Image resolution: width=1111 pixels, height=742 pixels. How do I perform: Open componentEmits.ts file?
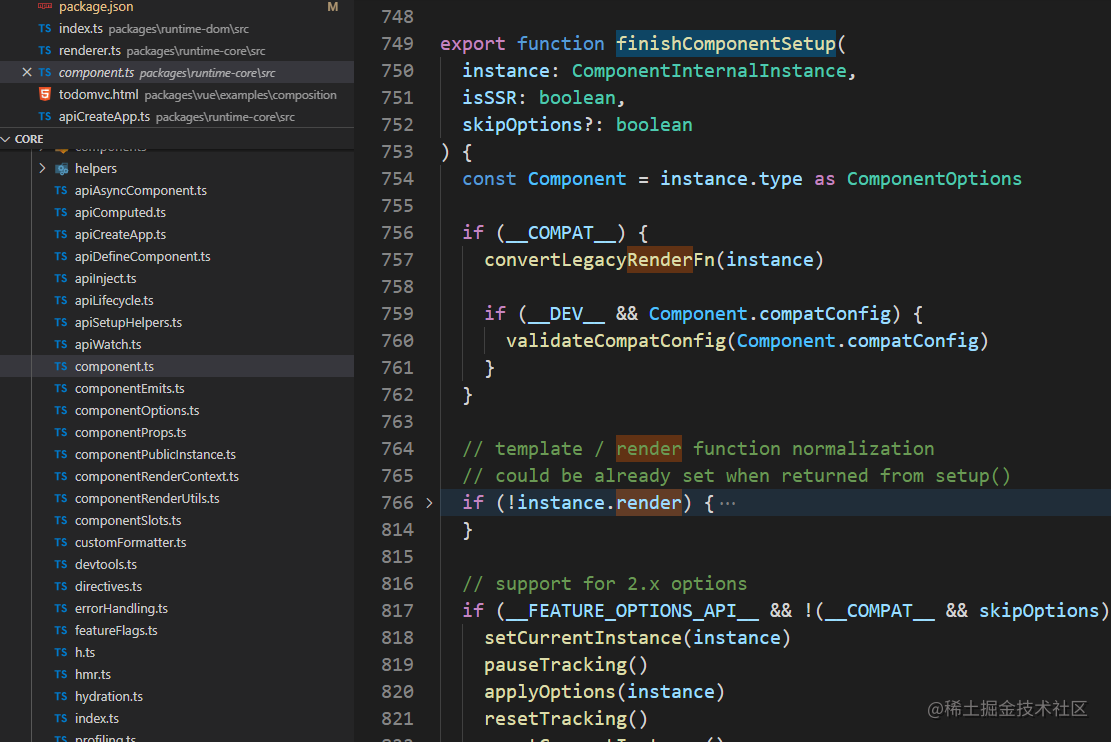pos(130,388)
